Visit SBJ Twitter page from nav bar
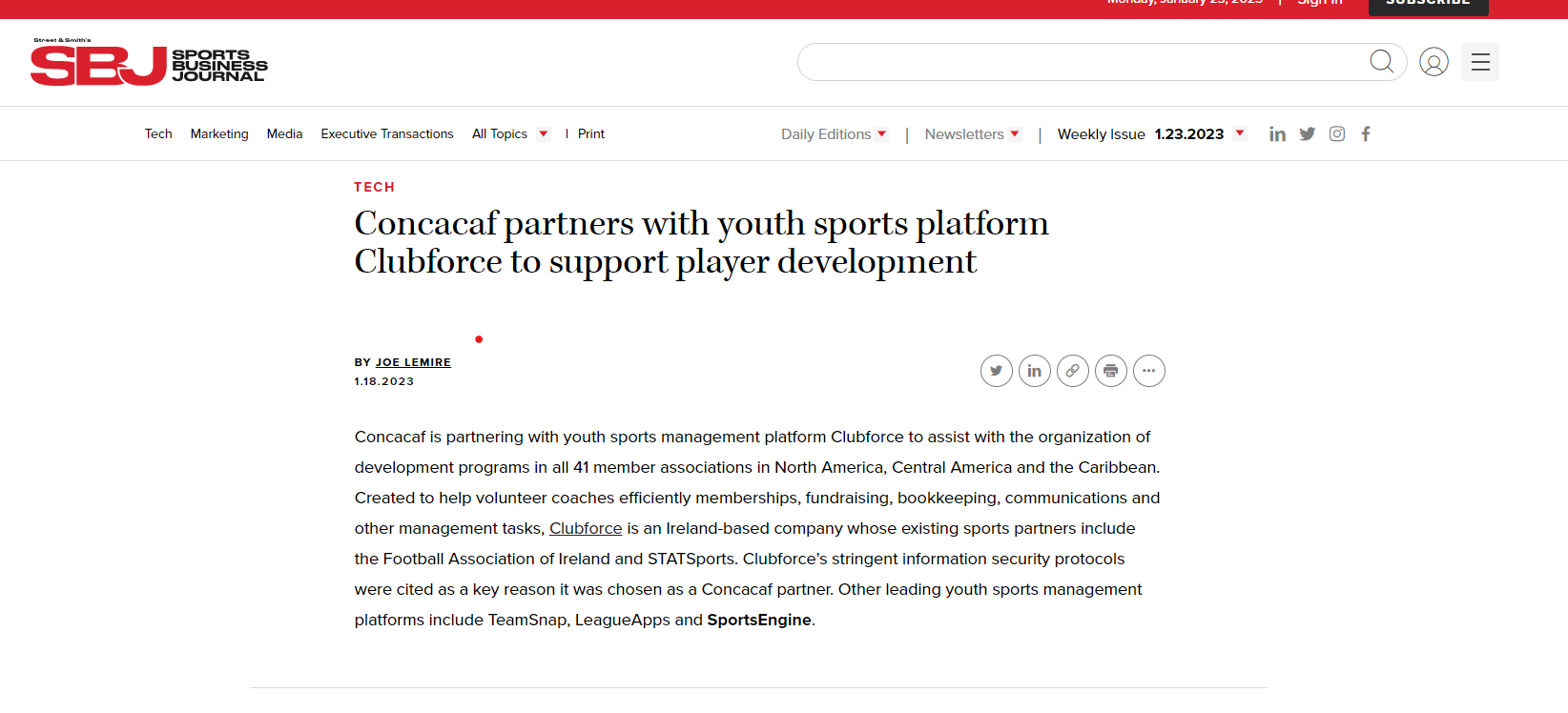The height and width of the screenshot is (713, 1568). pos(1308,134)
